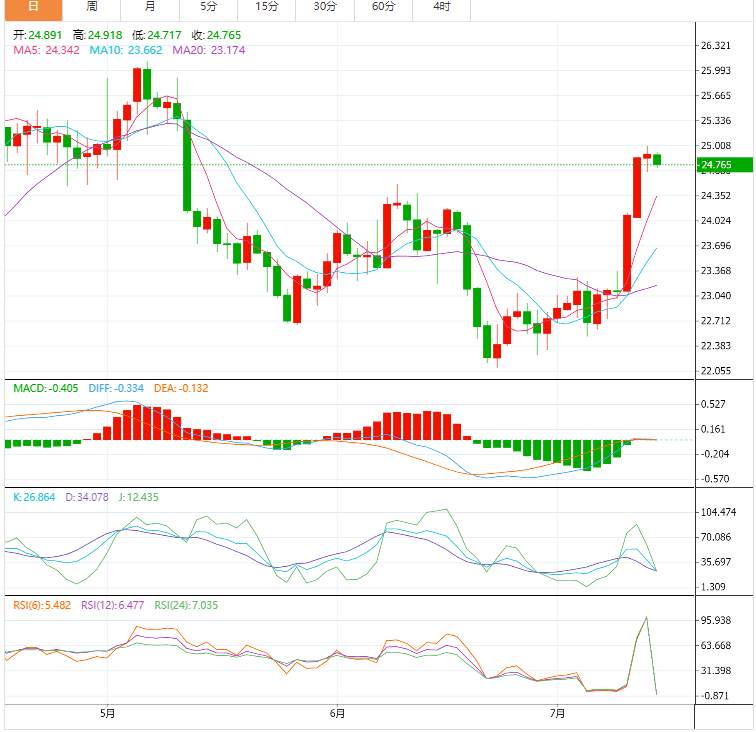Open the 5分 timeframe tab
Image resolution: width=756 pixels, height=732 pixels.
208,7
